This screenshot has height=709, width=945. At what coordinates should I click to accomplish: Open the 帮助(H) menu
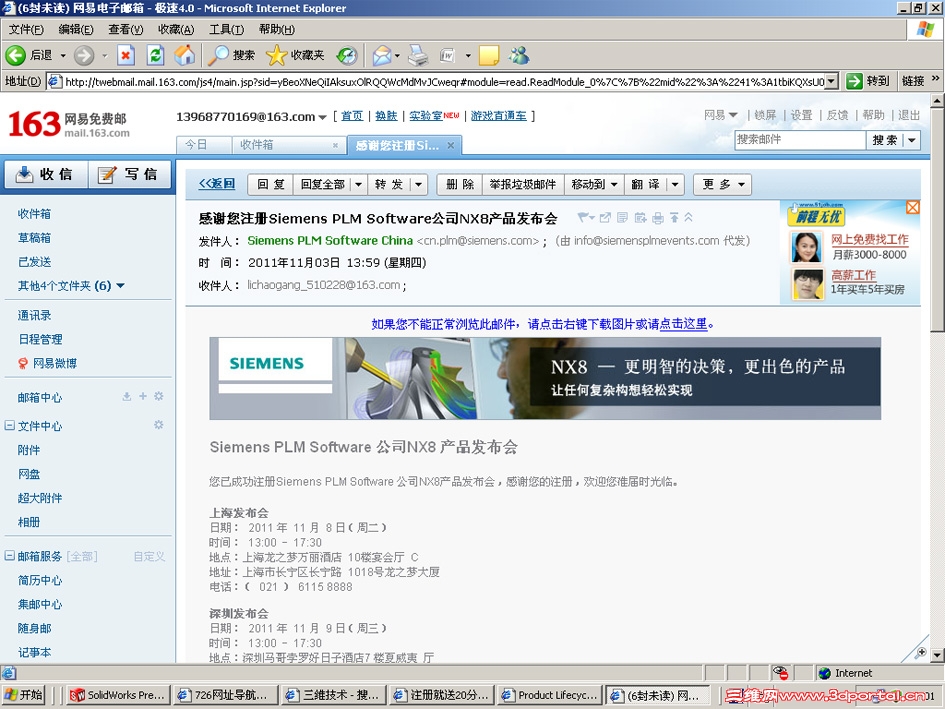[x=277, y=29]
